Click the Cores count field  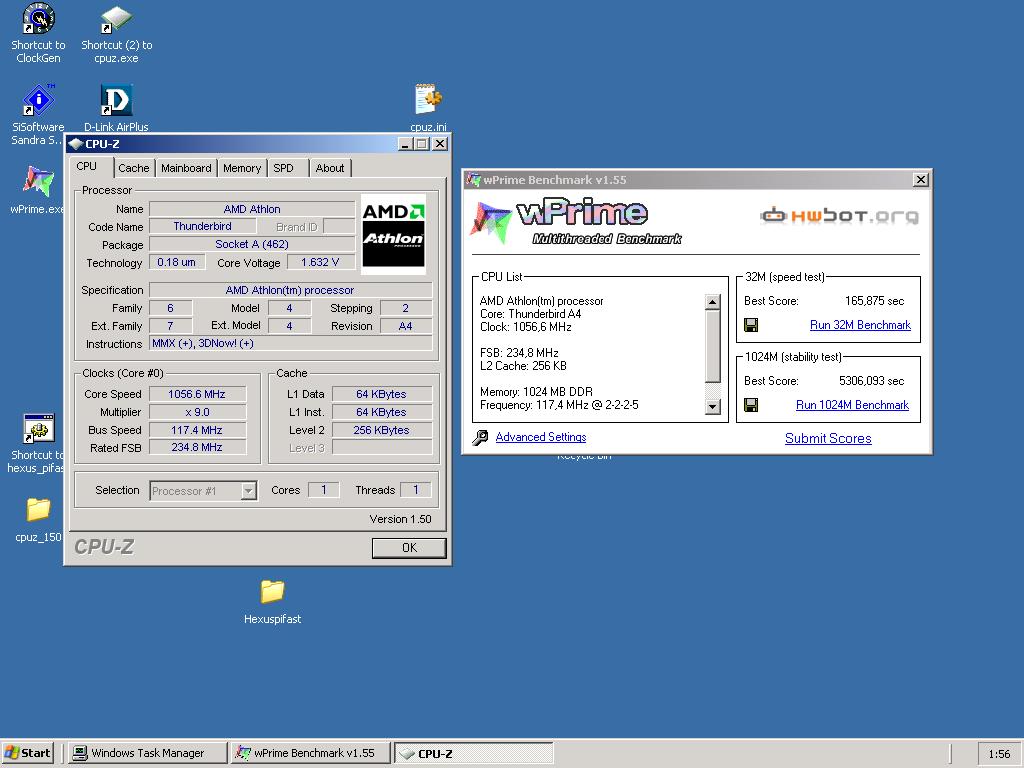pyautogui.click(x=323, y=490)
